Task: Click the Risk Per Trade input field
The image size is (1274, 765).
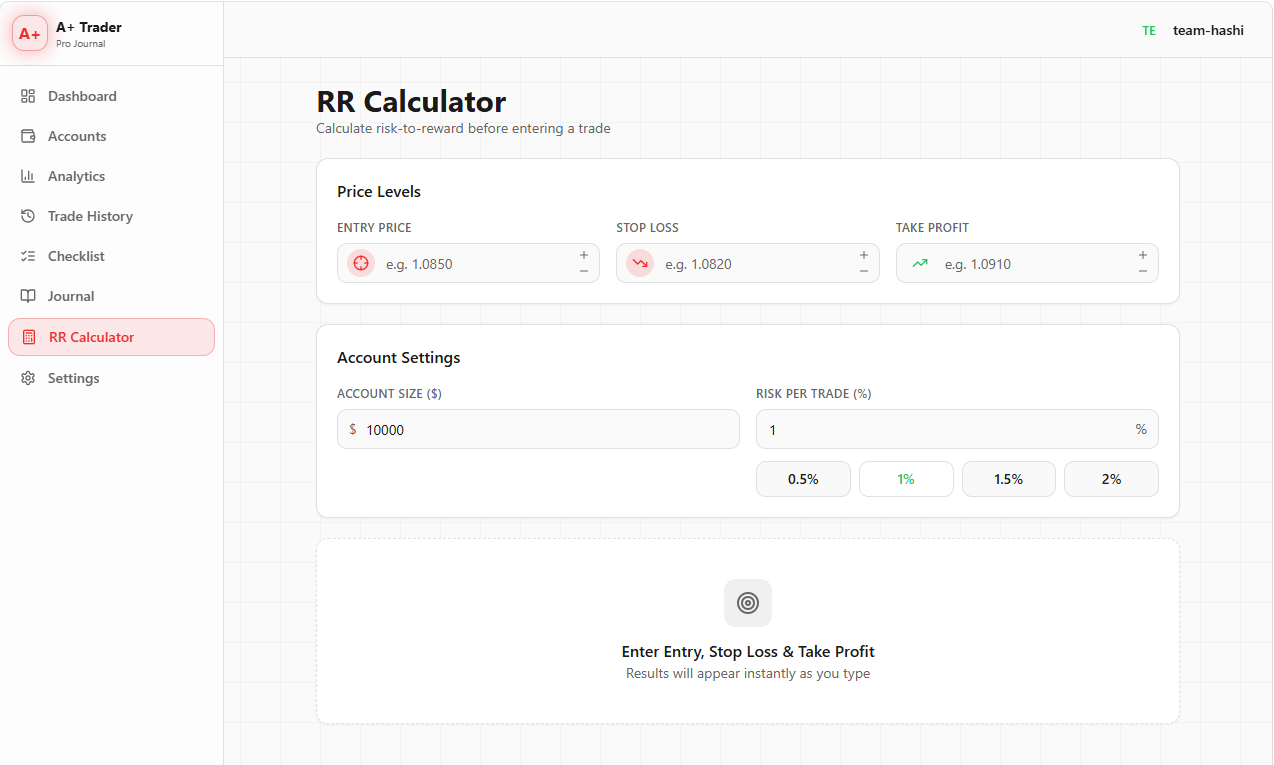Action: (x=957, y=429)
